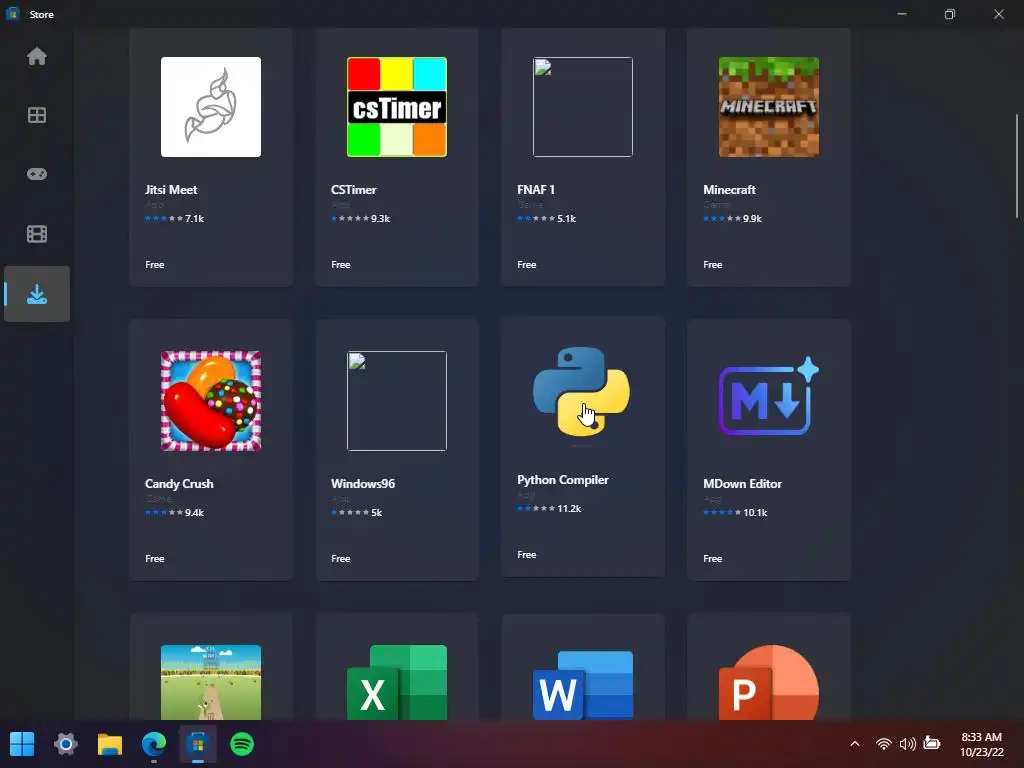Open the volume speaker tray icon
This screenshot has width=1024, height=768.
coord(907,744)
